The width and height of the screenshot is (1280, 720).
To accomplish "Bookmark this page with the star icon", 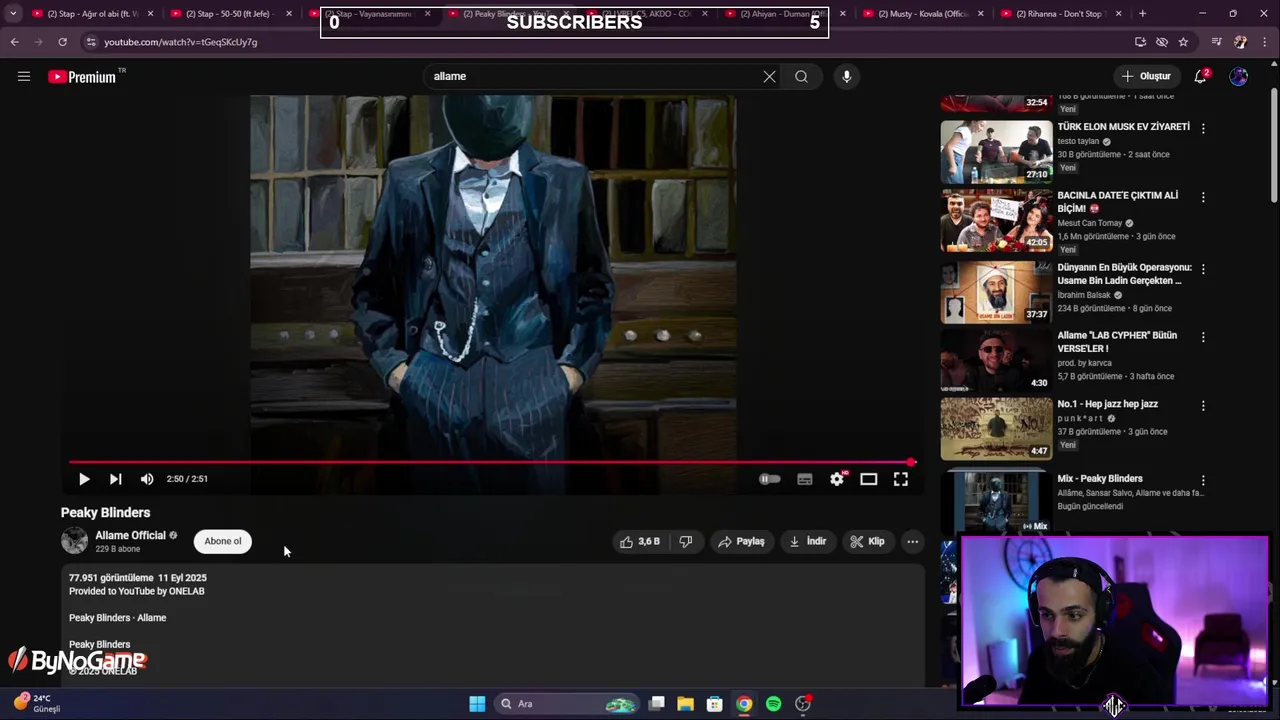I will 1183,42.
